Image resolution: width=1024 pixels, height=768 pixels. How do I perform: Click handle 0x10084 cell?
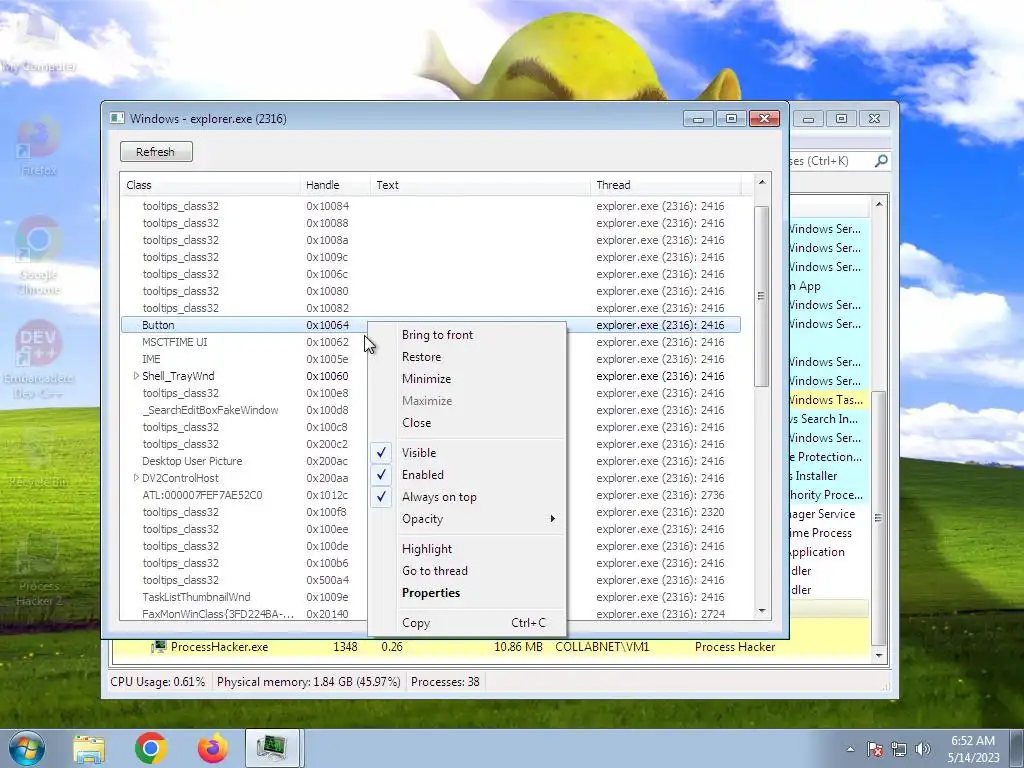click(327, 206)
